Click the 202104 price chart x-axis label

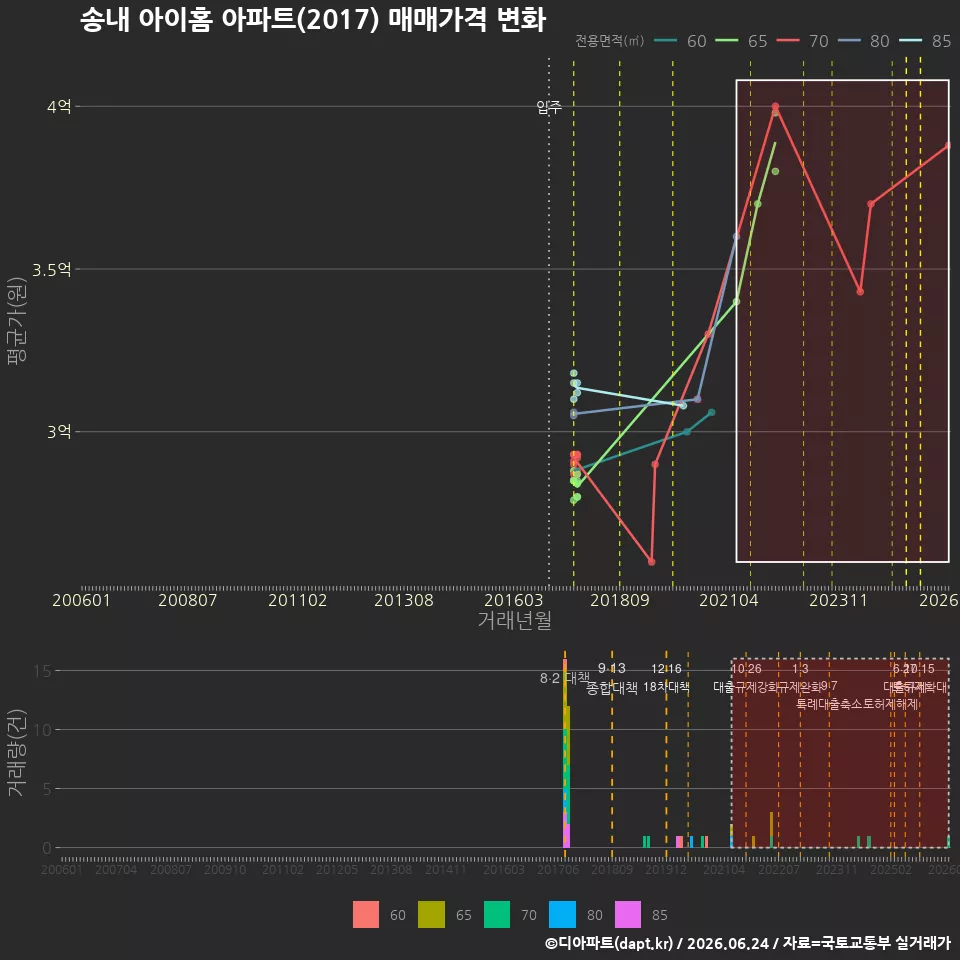point(729,600)
